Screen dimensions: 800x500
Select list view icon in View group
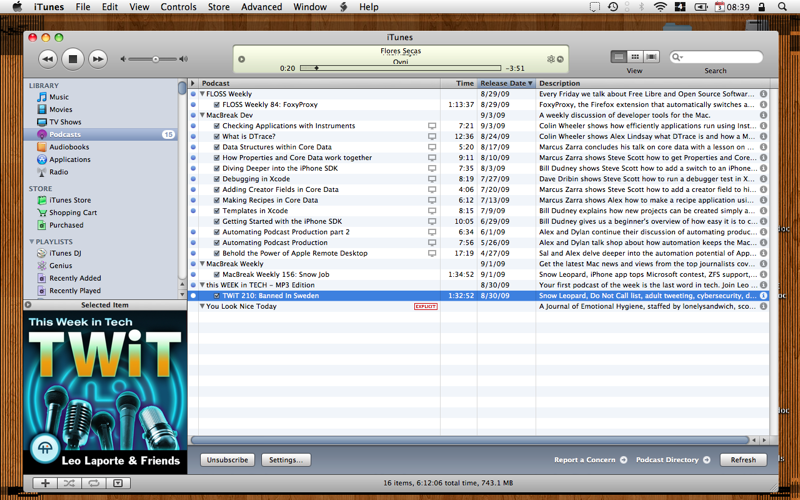coord(618,57)
